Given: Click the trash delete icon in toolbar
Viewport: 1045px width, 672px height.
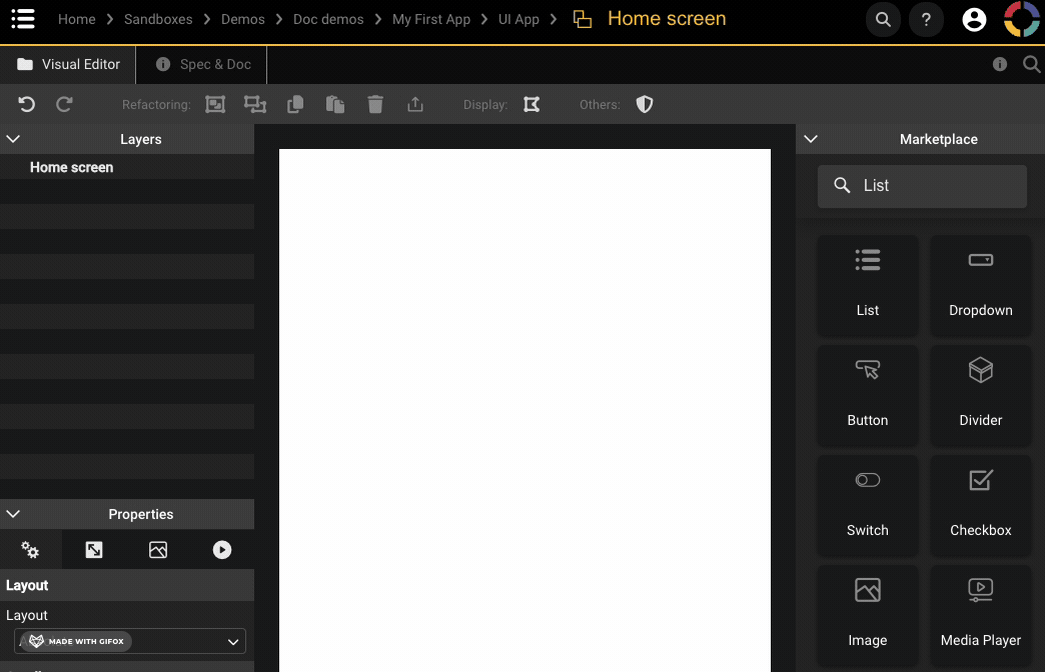Looking at the screenshot, I should coord(375,104).
